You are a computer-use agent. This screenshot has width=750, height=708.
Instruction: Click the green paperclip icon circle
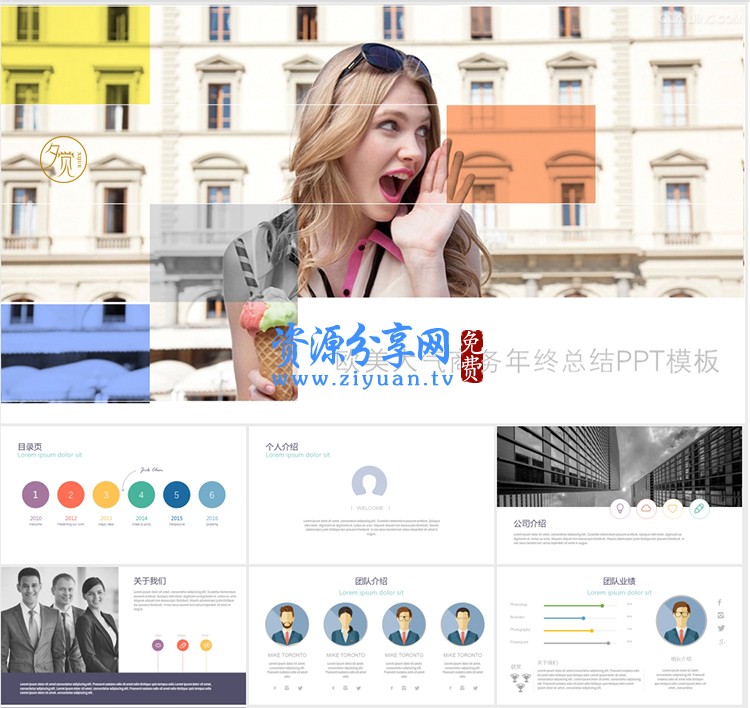tap(699, 508)
